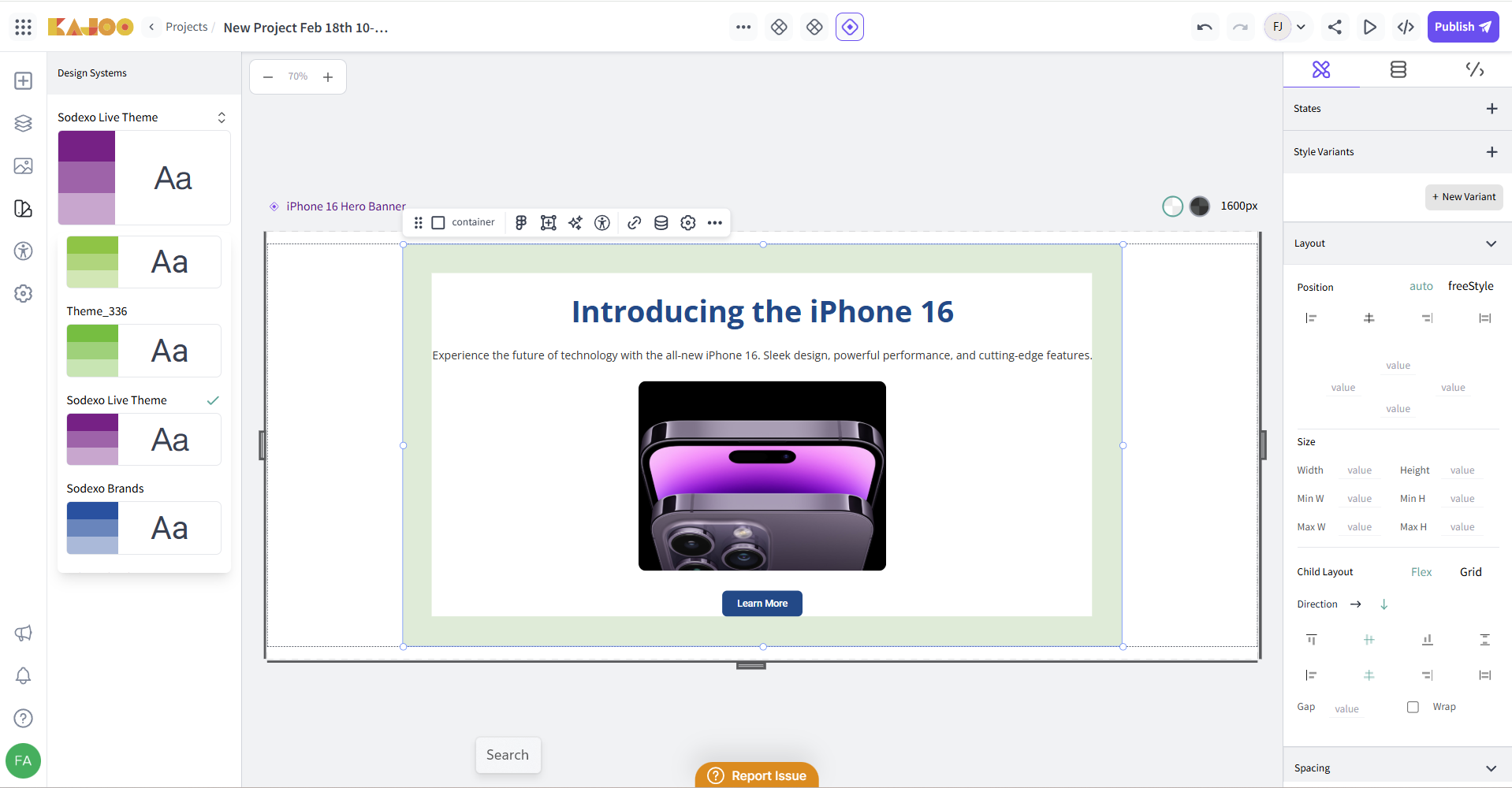Image resolution: width=1512 pixels, height=788 pixels.
Task: Click the top unnamed green theme card
Action: tap(143, 262)
